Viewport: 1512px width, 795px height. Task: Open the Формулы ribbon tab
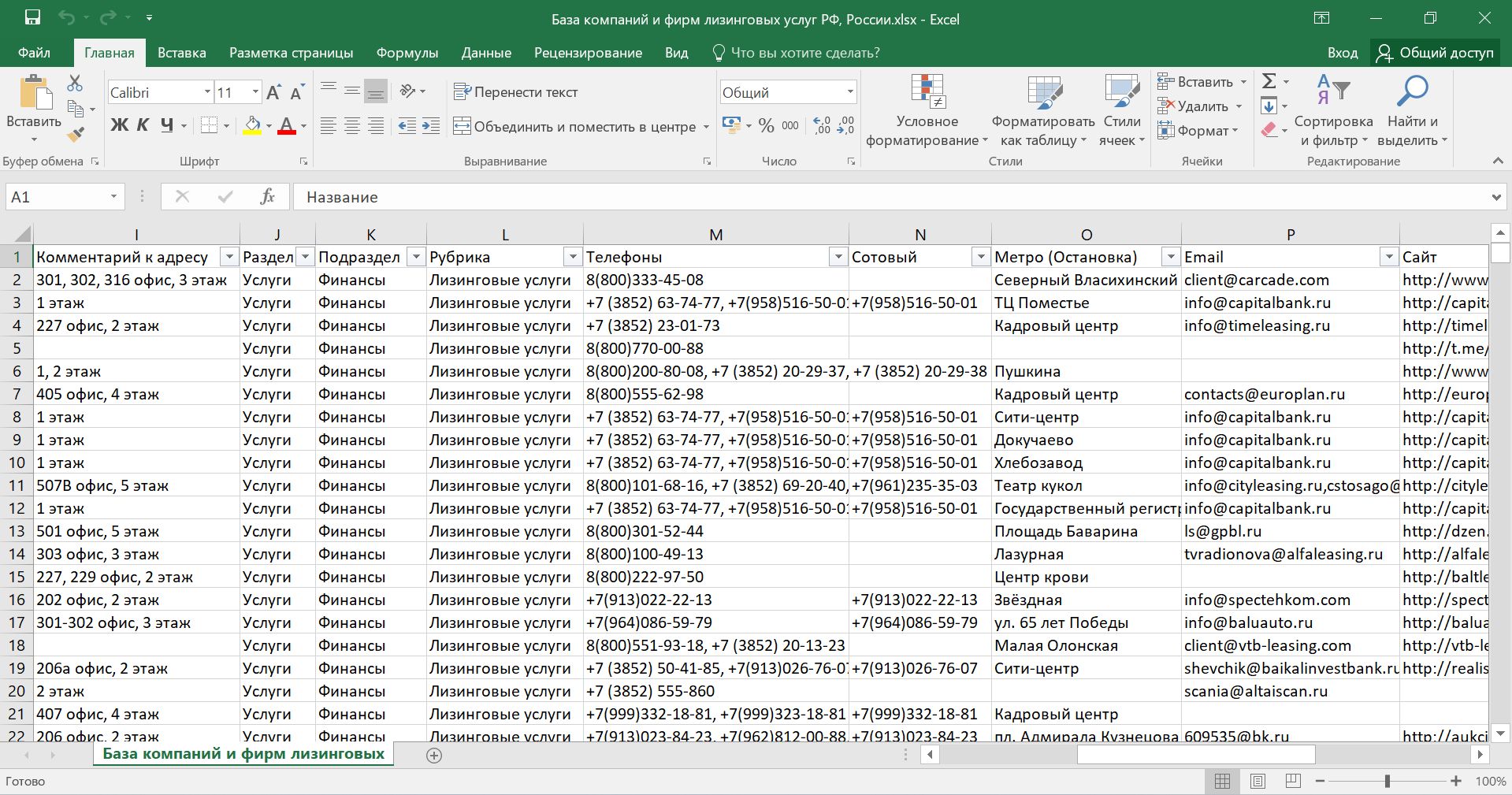(x=407, y=53)
